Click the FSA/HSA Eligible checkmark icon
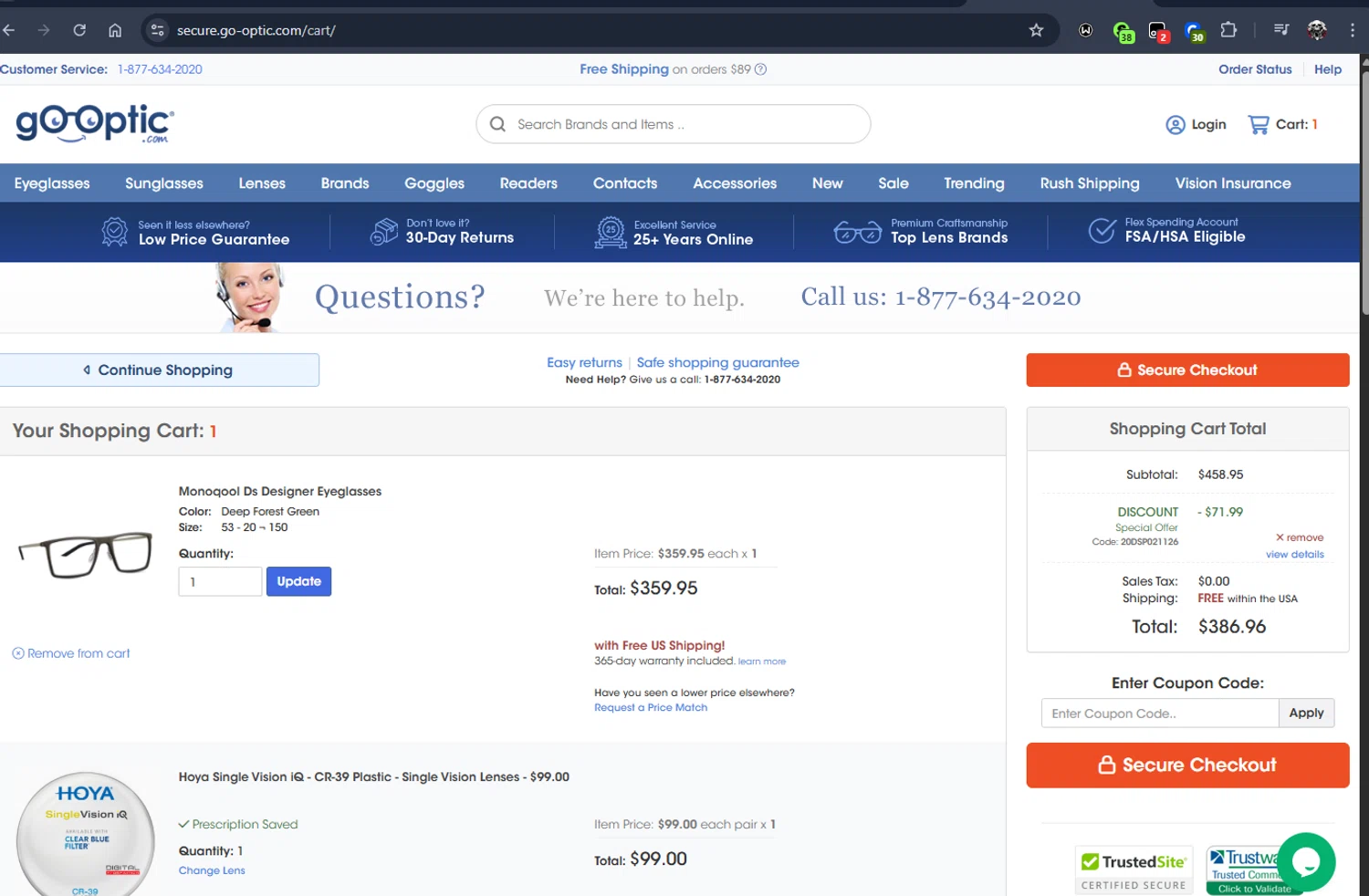The width and height of the screenshot is (1369, 896). pos(1103,231)
